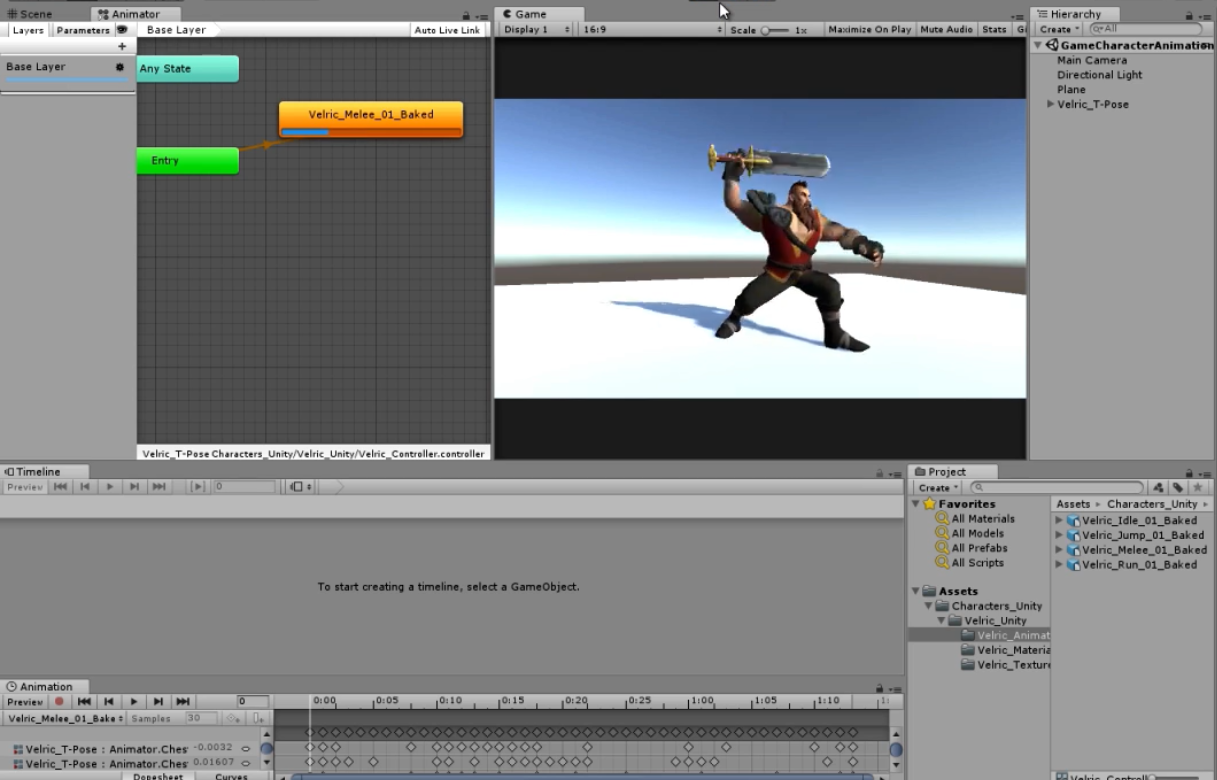Switch to Curves view in Animation

click(231, 776)
